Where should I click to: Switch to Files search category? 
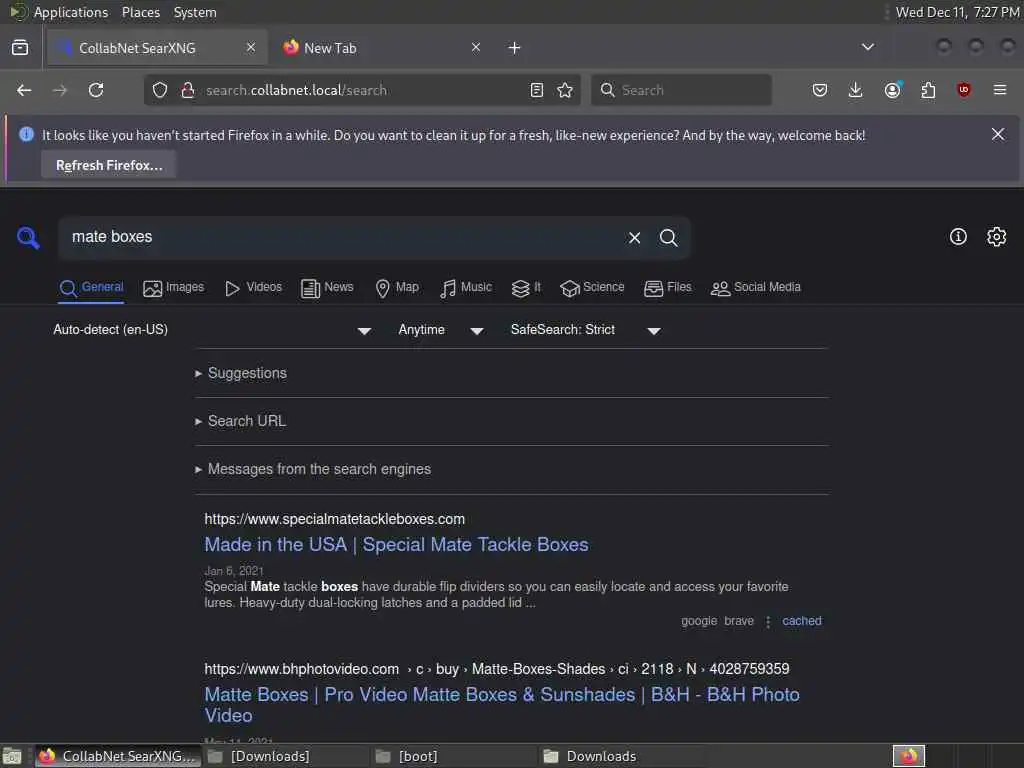(667, 287)
